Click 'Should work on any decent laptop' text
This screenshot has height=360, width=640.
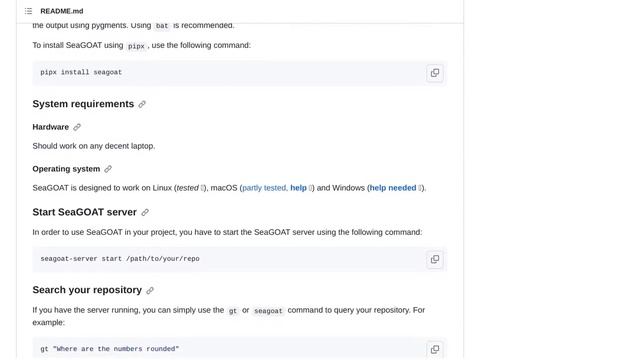coord(94,146)
